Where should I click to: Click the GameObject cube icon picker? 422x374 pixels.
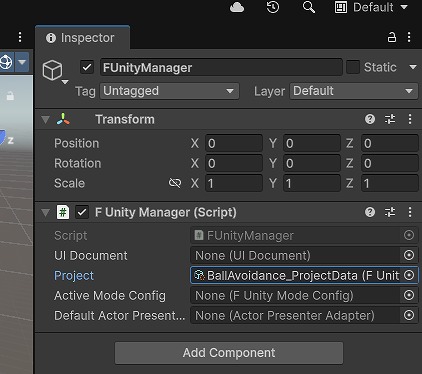coord(53,71)
